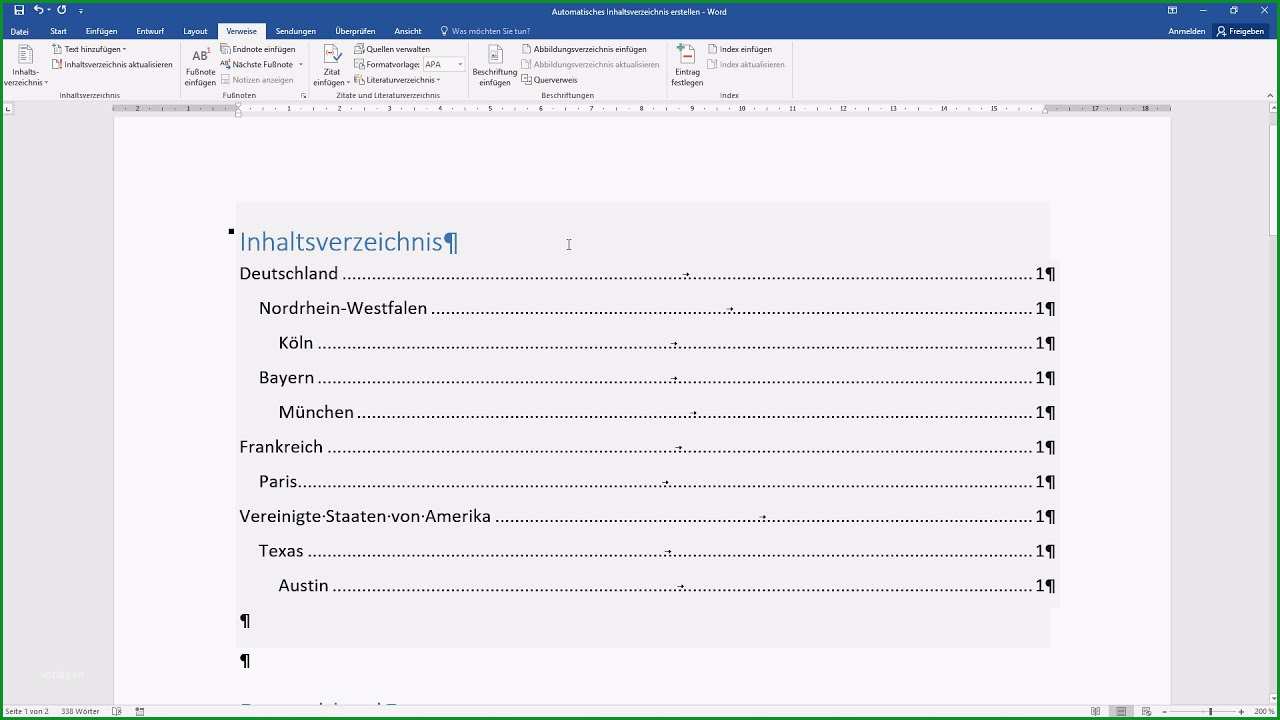Switch to Read Mode view
The height and width of the screenshot is (720, 1280).
click(x=1096, y=711)
